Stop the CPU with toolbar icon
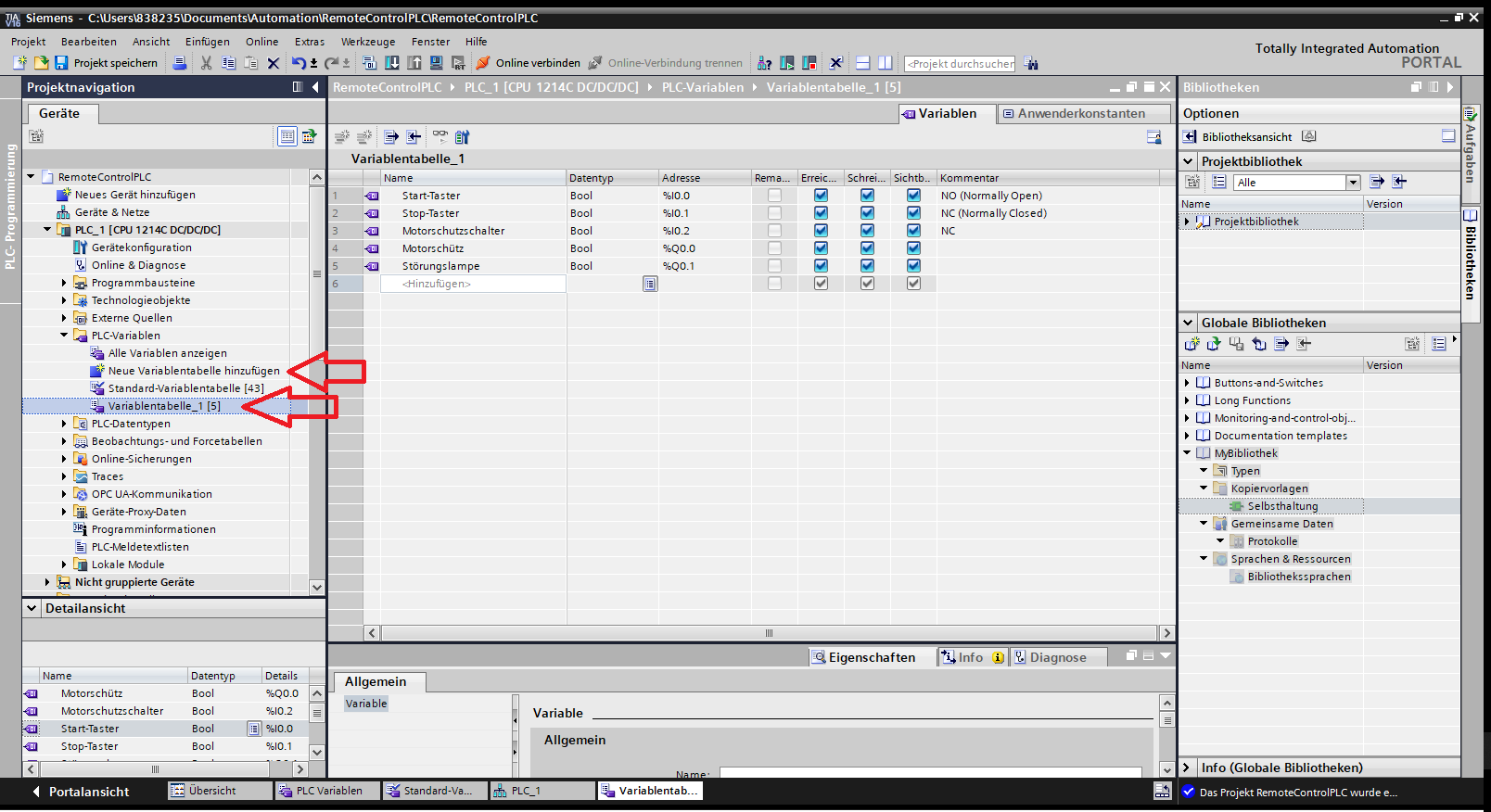Screen dimensions: 1491x812 [x=809, y=63]
